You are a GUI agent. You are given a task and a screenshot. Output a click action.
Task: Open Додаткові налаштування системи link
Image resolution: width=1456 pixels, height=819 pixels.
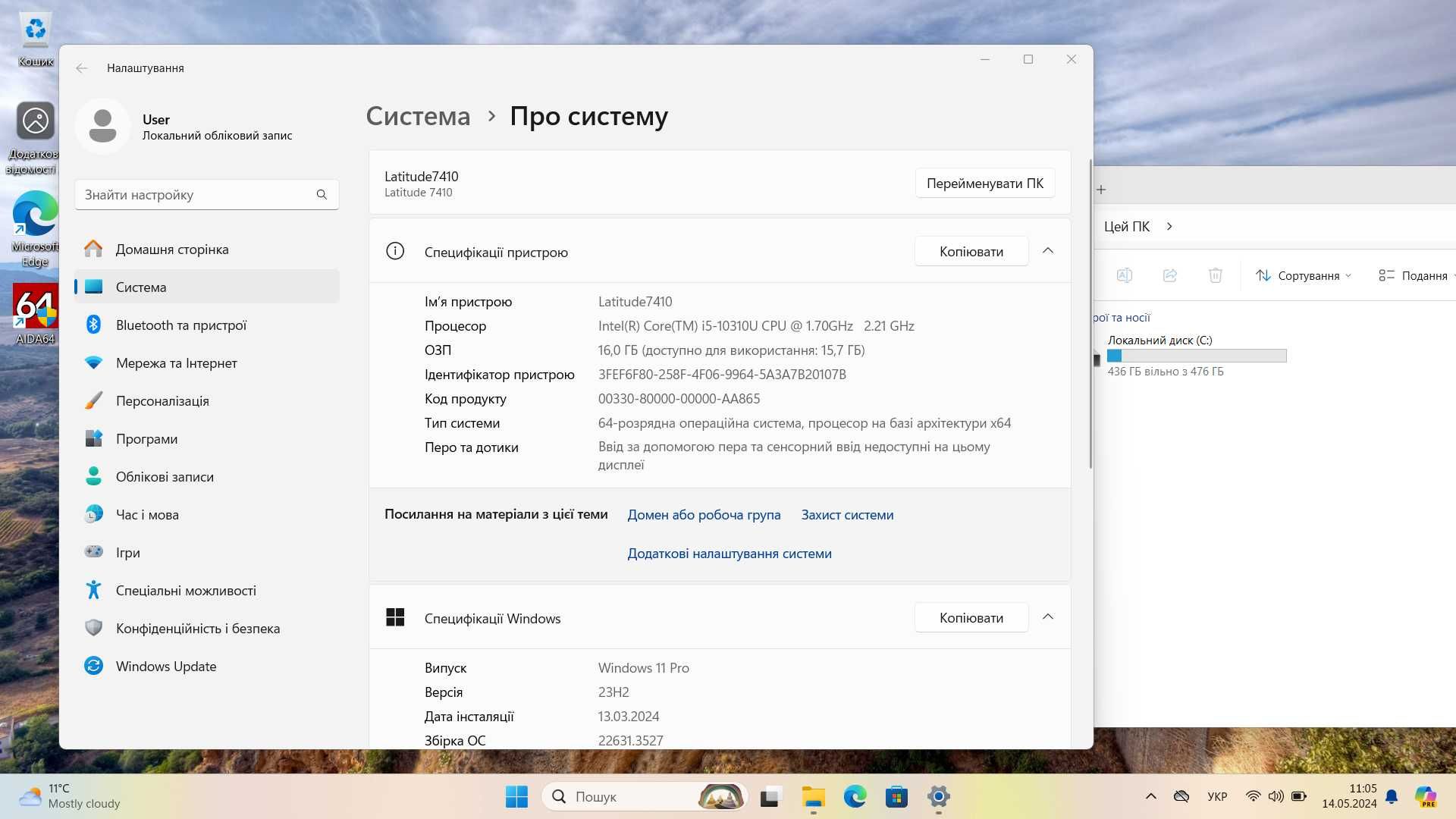[x=730, y=554]
